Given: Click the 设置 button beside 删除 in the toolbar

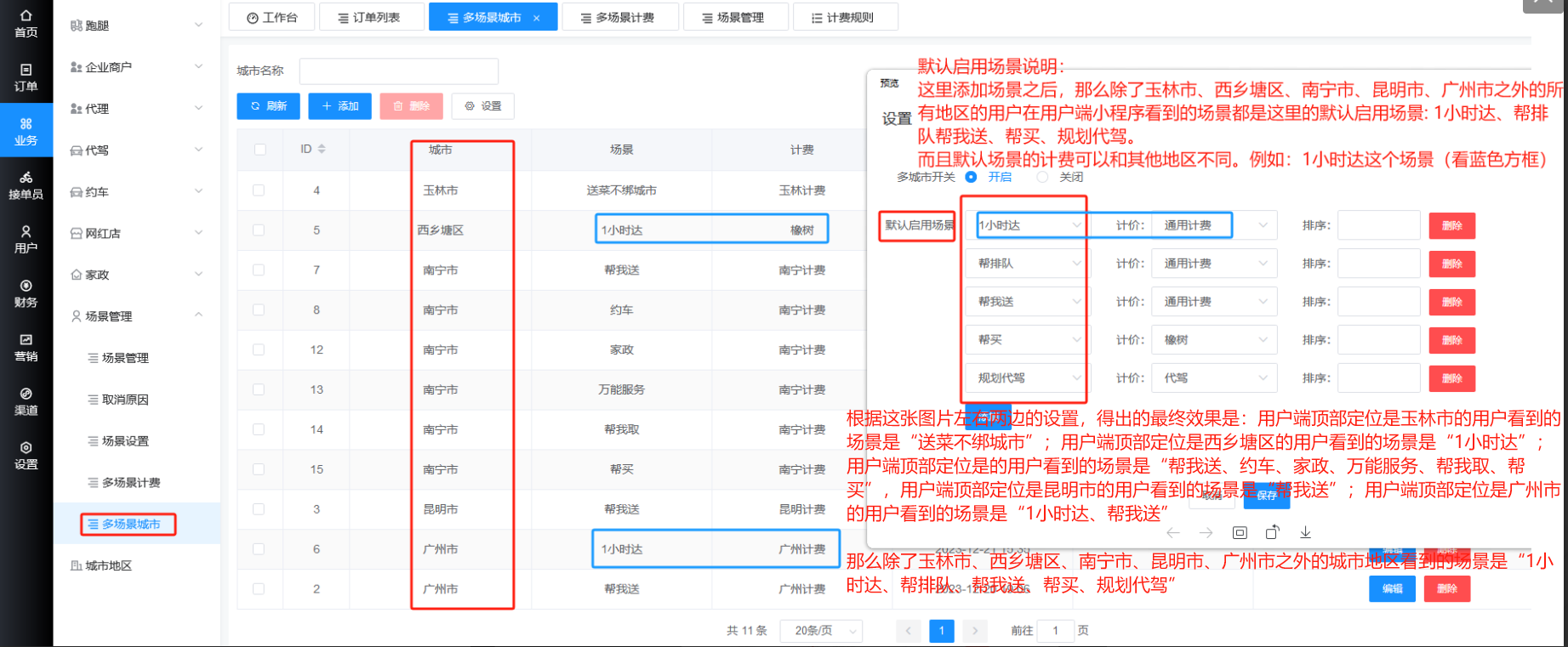Looking at the screenshot, I should pos(483,106).
